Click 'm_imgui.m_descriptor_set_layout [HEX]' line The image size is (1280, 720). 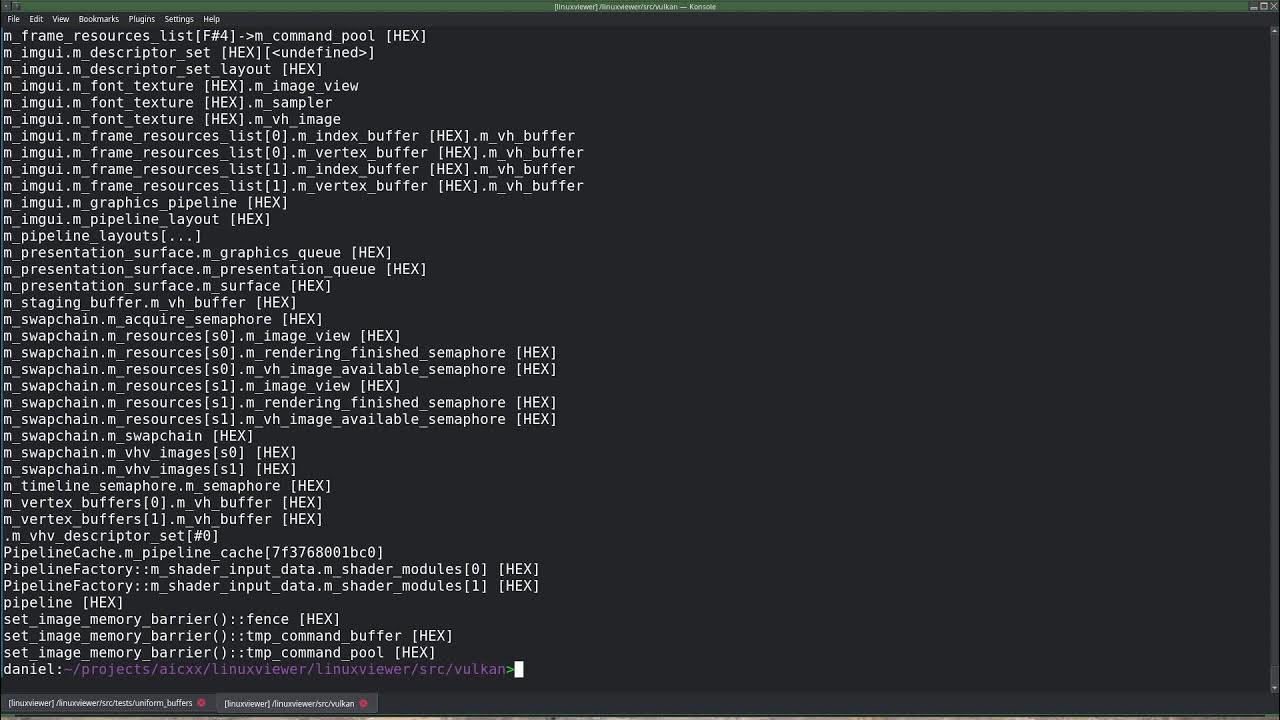pos(163,69)
